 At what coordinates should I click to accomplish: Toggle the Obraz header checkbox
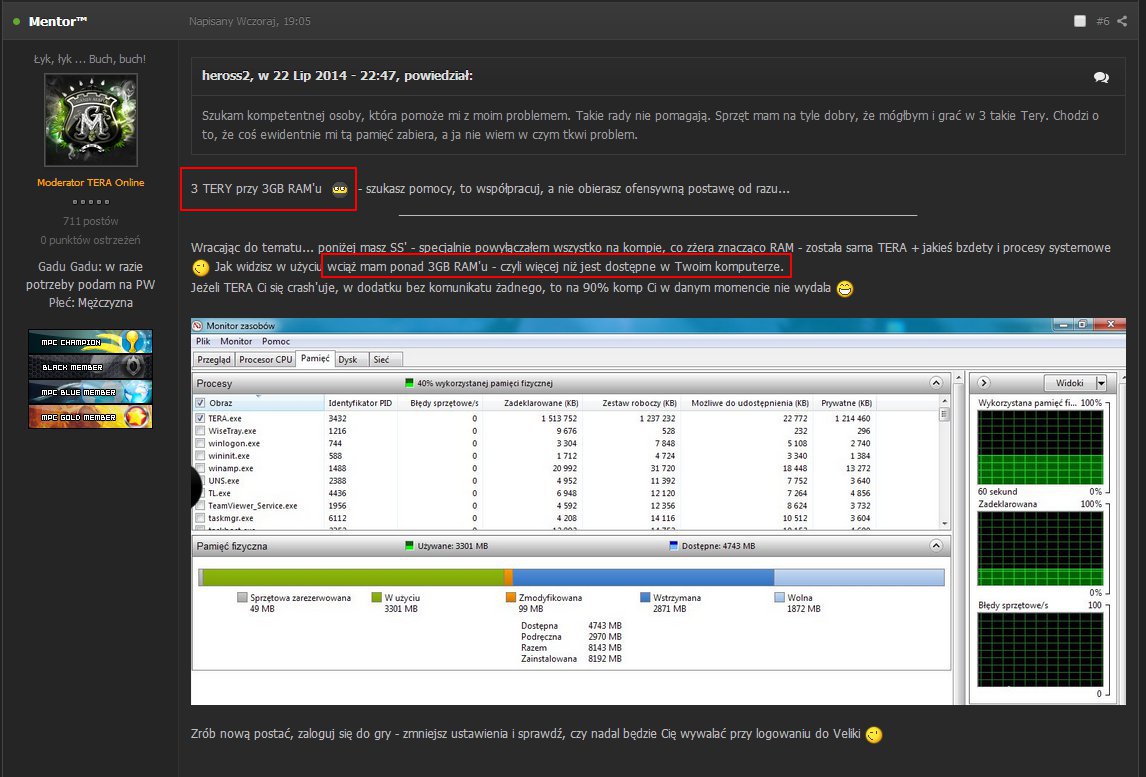click(x=200, y=403)
